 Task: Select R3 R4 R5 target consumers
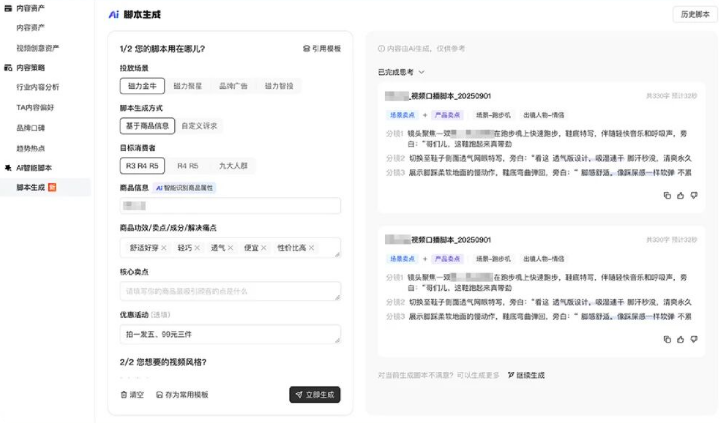(142, 166)
